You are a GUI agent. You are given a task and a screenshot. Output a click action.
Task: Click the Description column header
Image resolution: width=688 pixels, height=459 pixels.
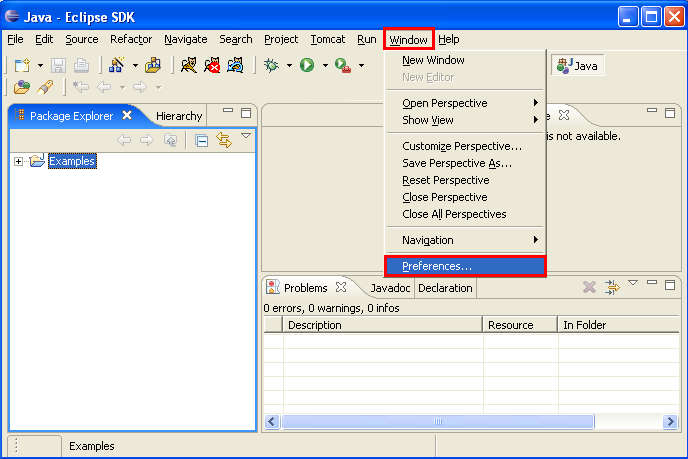(x=314, y=325)
